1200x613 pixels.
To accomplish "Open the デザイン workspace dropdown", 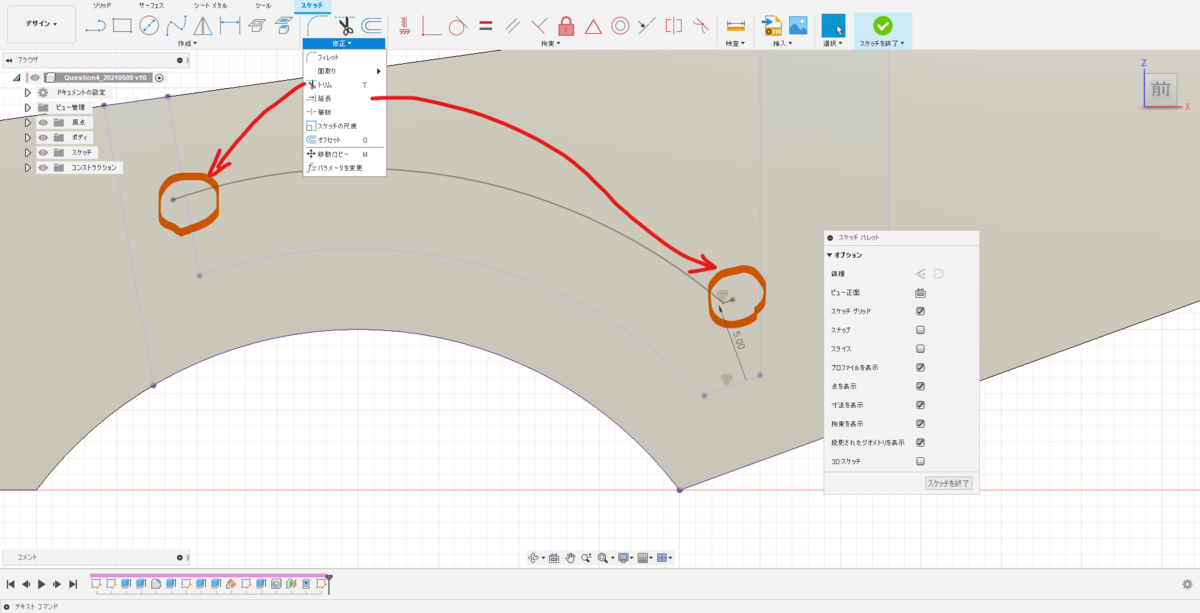I will (x=41, y=23).
